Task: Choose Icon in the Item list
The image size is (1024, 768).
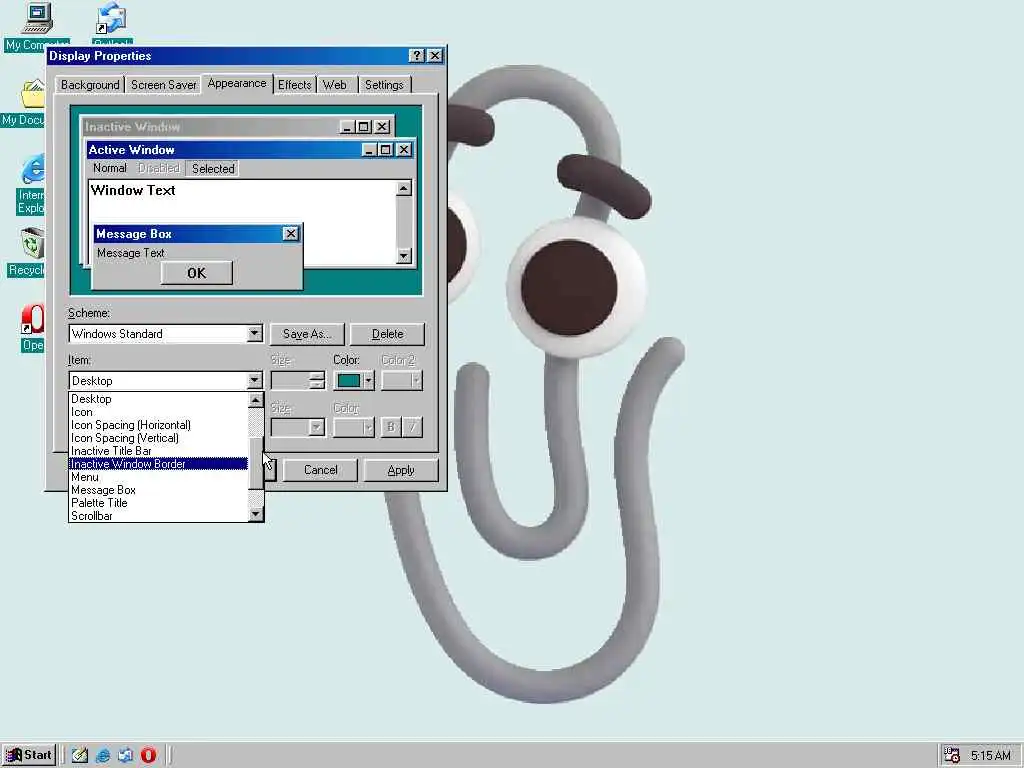Action: tap(159, 412)
